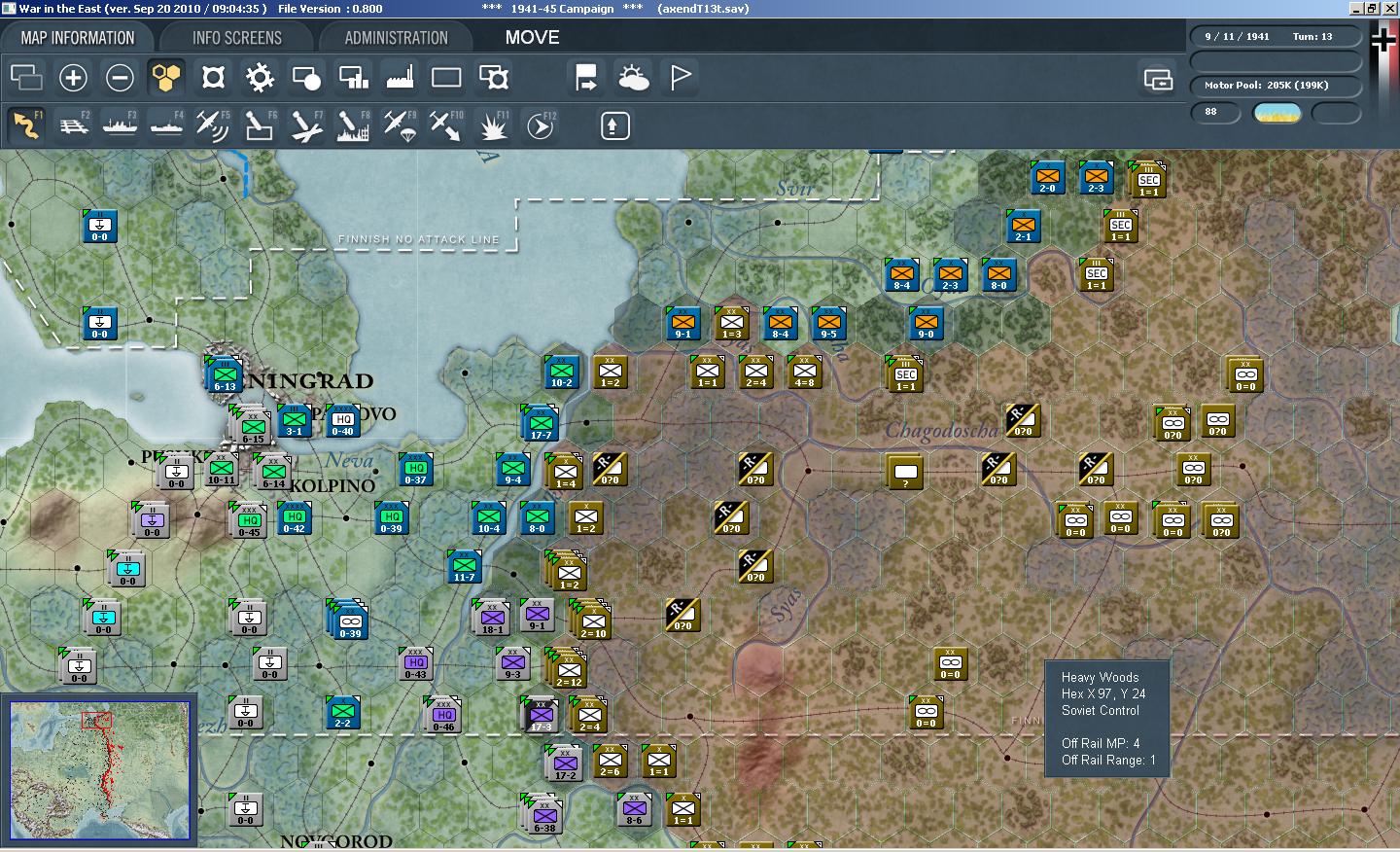Select F10 air transfer plane icon

pyautogui.click(x=446, y=125)
